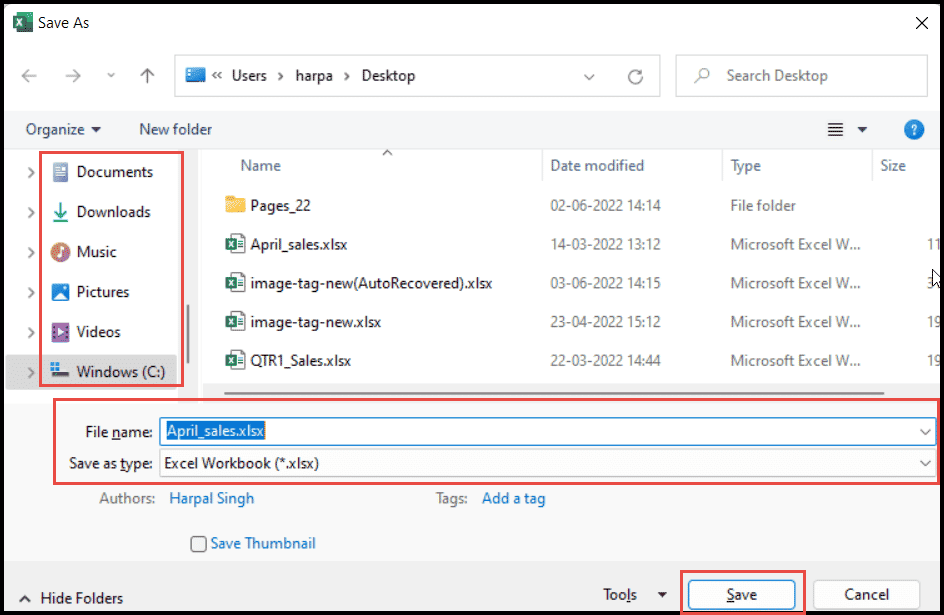Click inside the File name field
This screenshot has height=615, width=944.
pyautogui.click(x=400, y=431)
